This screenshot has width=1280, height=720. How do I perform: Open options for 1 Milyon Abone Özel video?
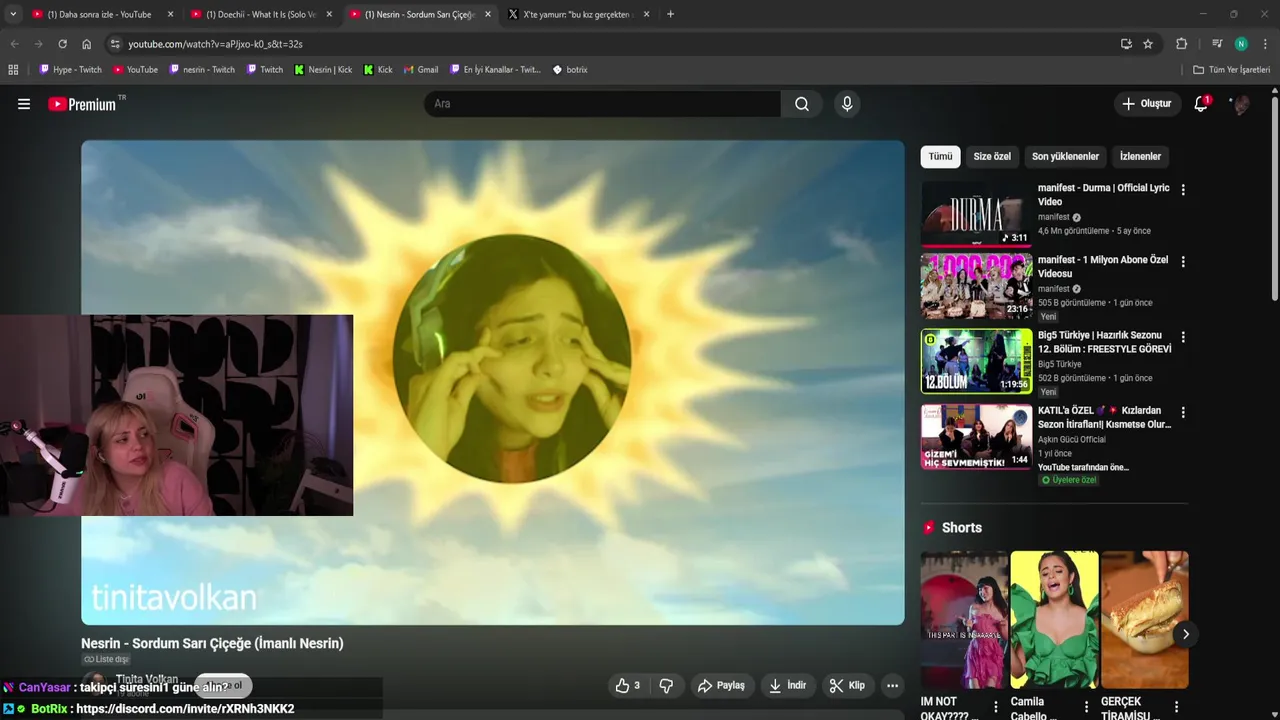pyautogui.click(x=1183, y=261)
